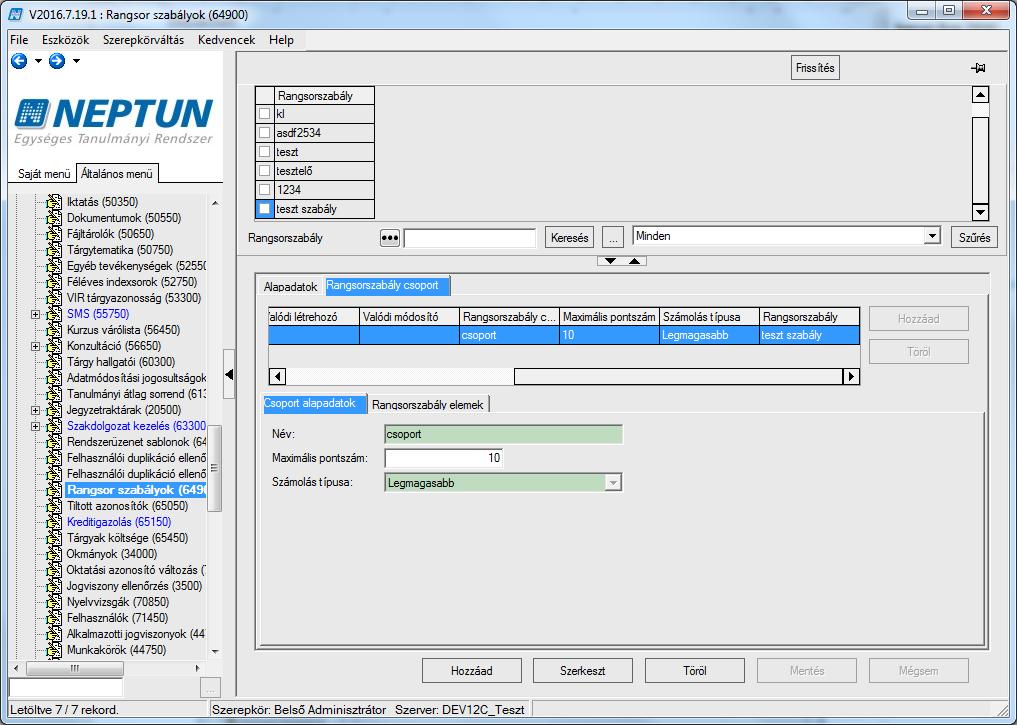Screen dimensions: 1017x725
Task: Click the Munkakörök (44750) tree icon
Action: 54,650
